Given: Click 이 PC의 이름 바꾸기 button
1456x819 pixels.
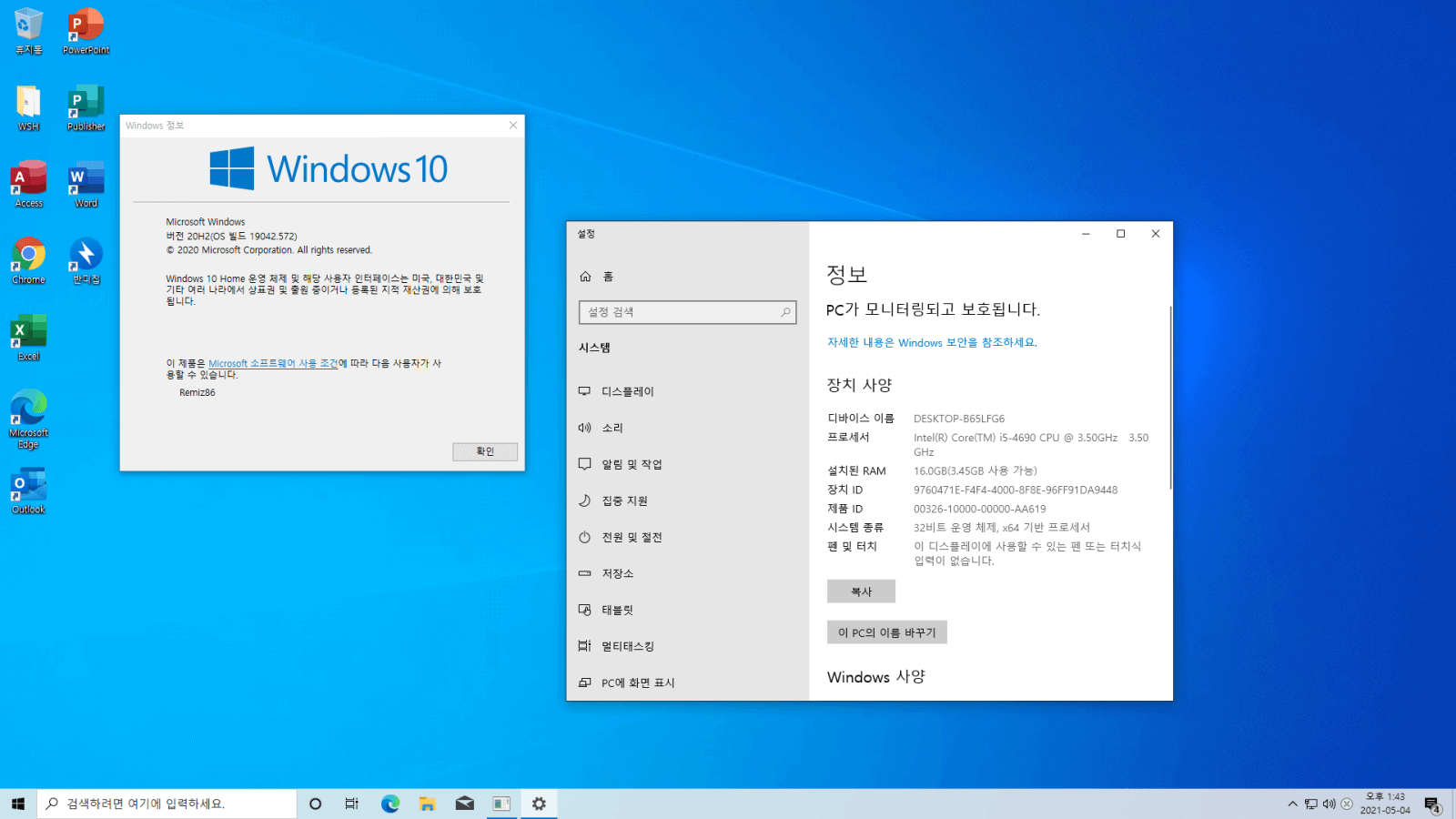Looking at the screenshot, I should (x=886, y=632).
